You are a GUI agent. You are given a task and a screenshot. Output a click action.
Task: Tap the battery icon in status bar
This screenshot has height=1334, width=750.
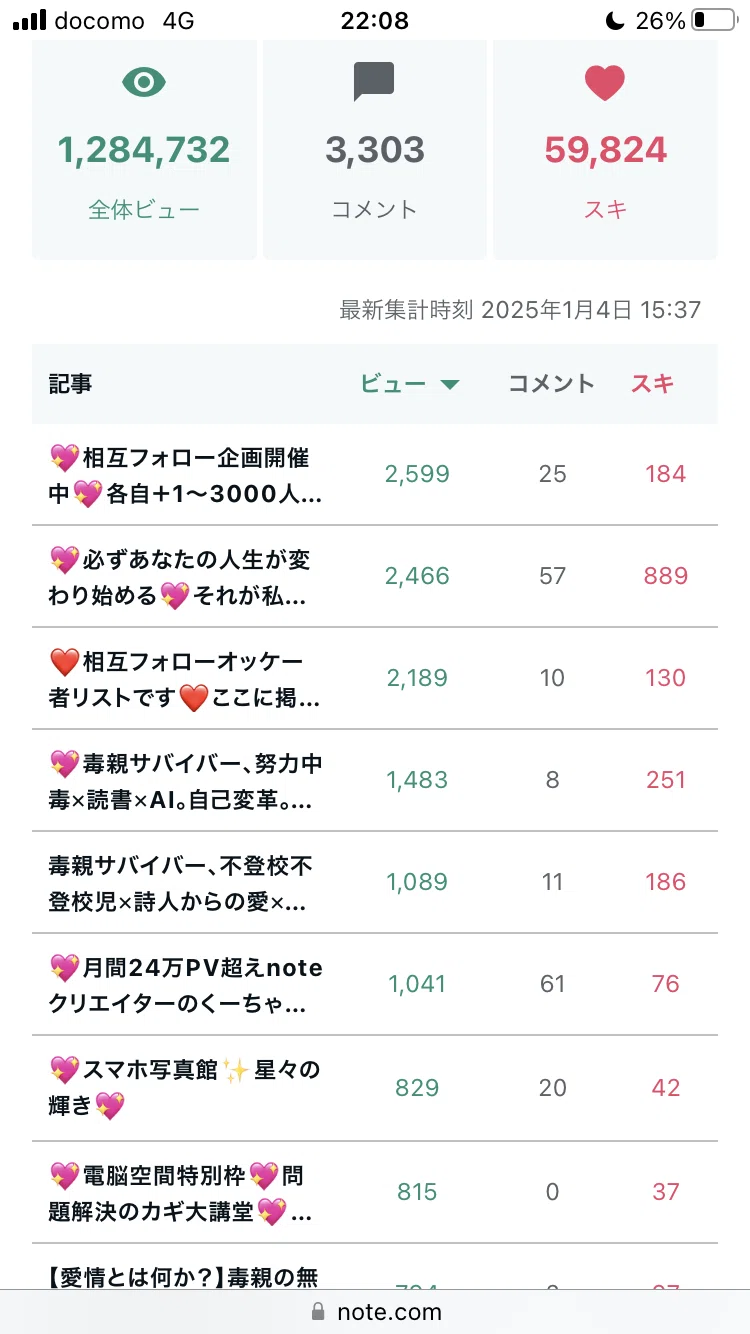click(x=712, y=20)
